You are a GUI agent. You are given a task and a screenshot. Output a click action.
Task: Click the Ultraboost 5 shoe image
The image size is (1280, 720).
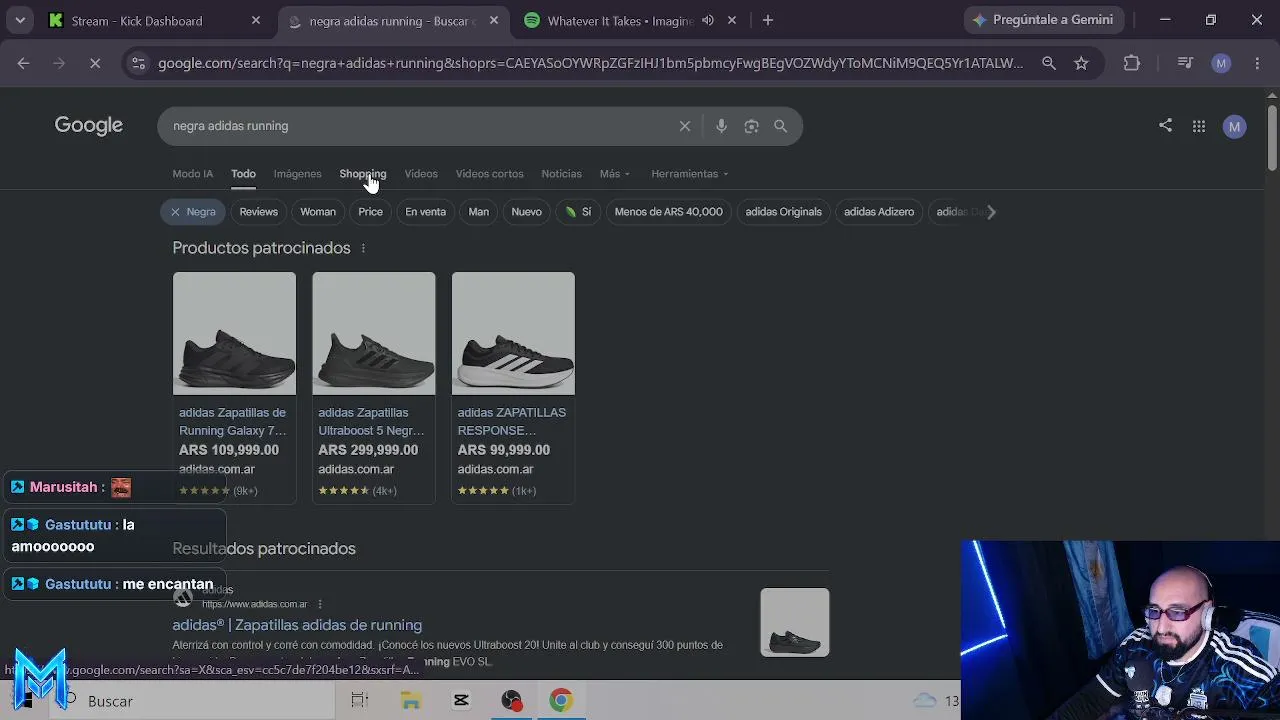[374, 333]
